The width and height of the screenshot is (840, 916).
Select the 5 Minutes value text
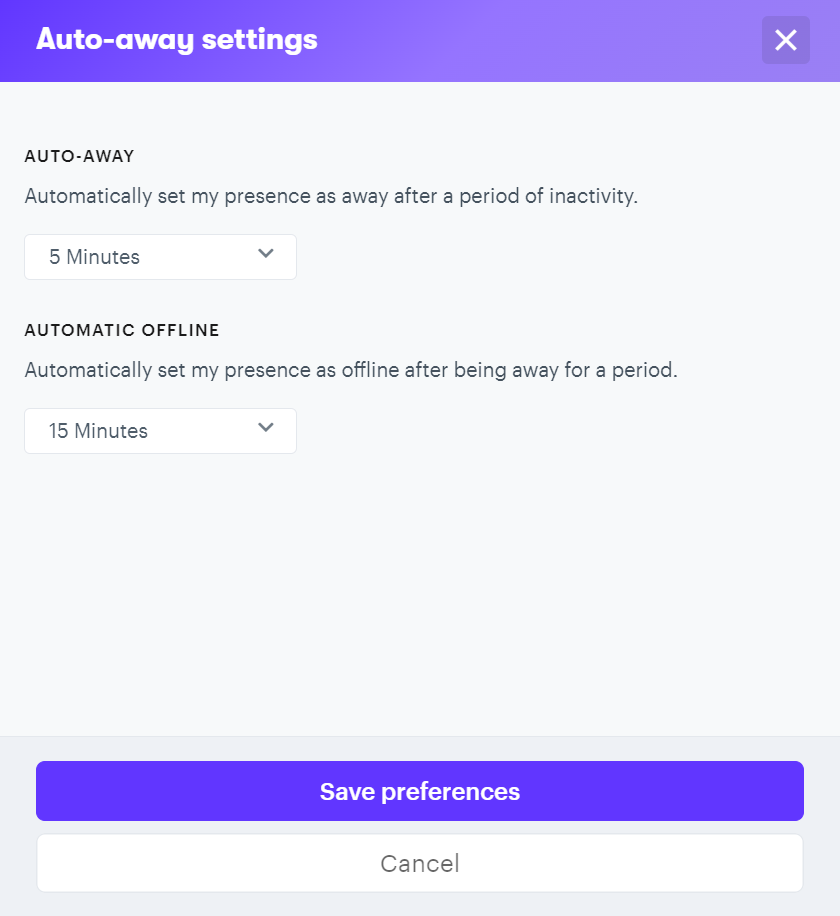94,257
